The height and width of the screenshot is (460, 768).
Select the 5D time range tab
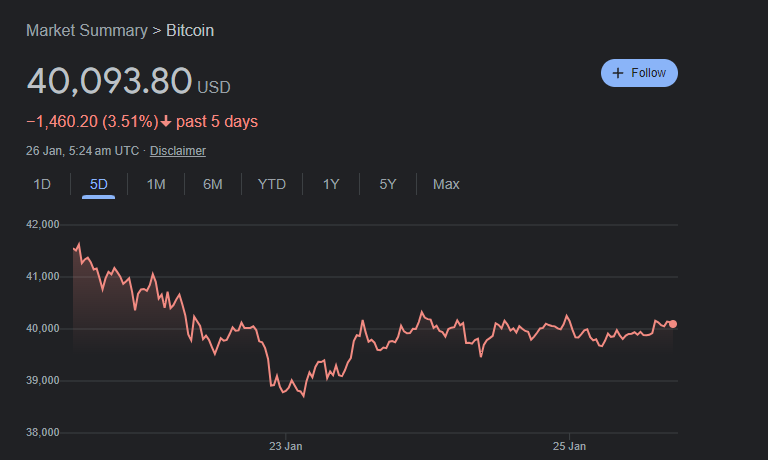pyautogui.click(x=98, y=184)
